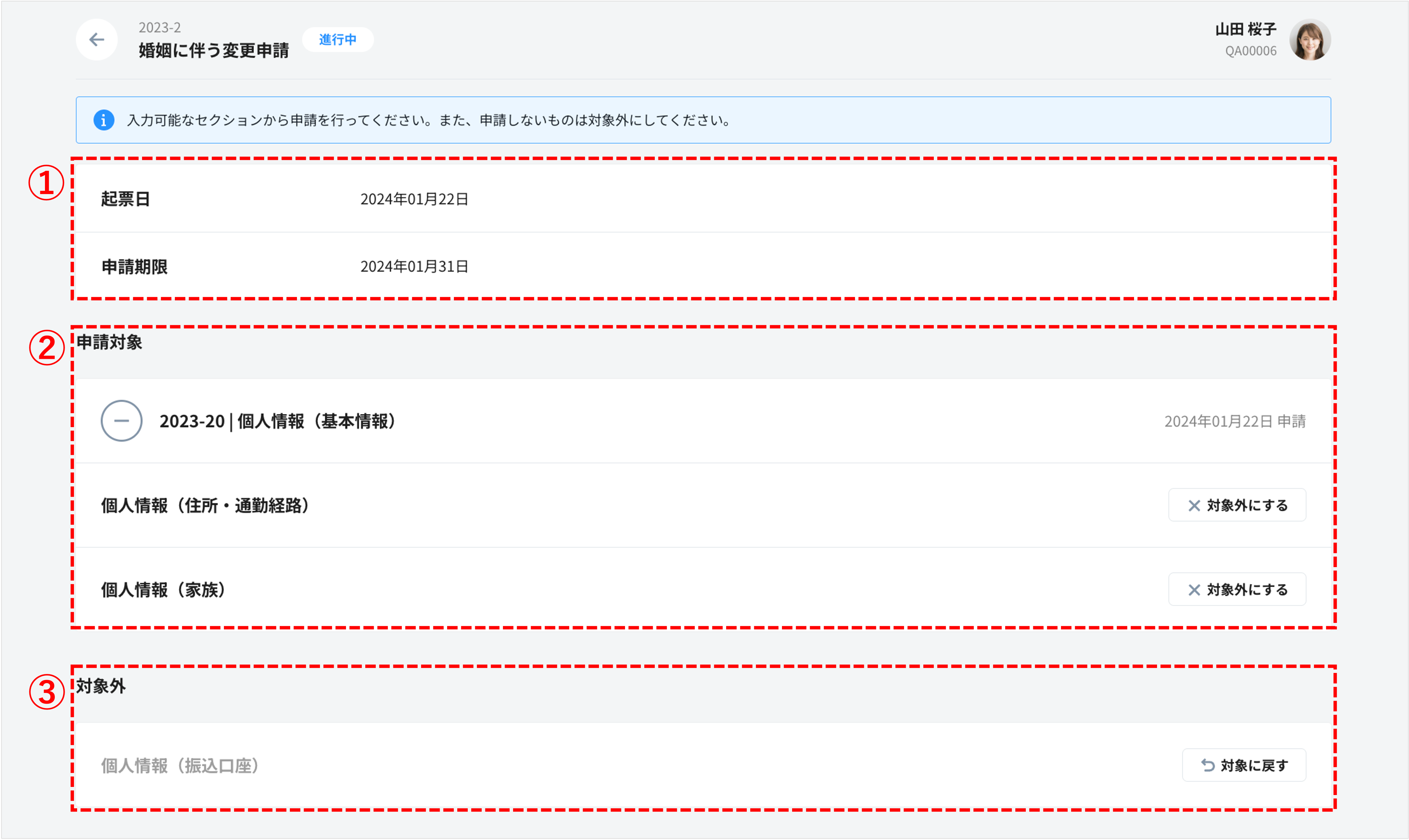Click the back arrow to return

coord(96,39)
